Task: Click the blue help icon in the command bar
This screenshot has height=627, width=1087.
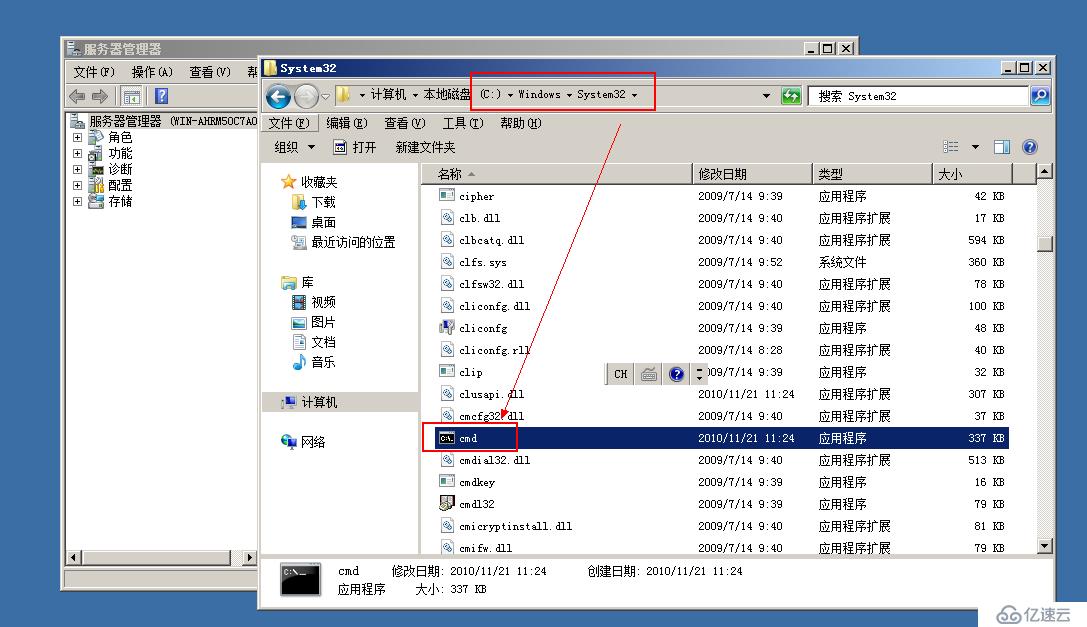Action: (1030, 146)
